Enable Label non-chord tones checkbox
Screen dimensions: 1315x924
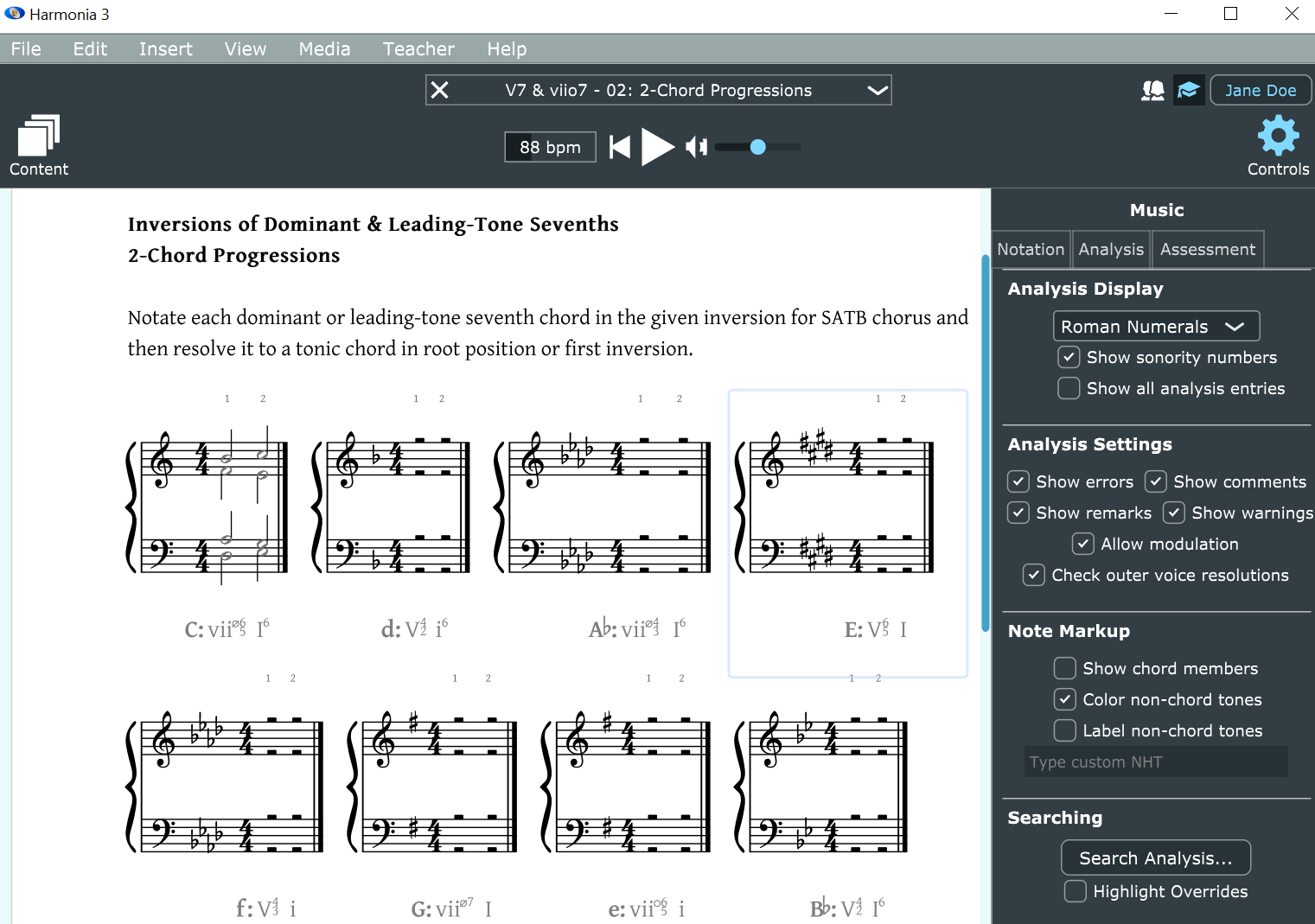tap(1065, 730)
